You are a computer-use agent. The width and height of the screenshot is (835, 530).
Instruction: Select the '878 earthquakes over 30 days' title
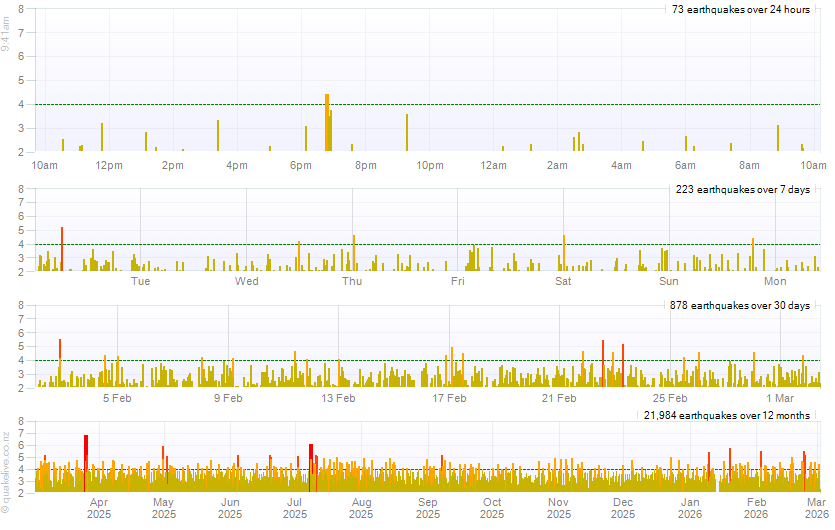(739, 305)
